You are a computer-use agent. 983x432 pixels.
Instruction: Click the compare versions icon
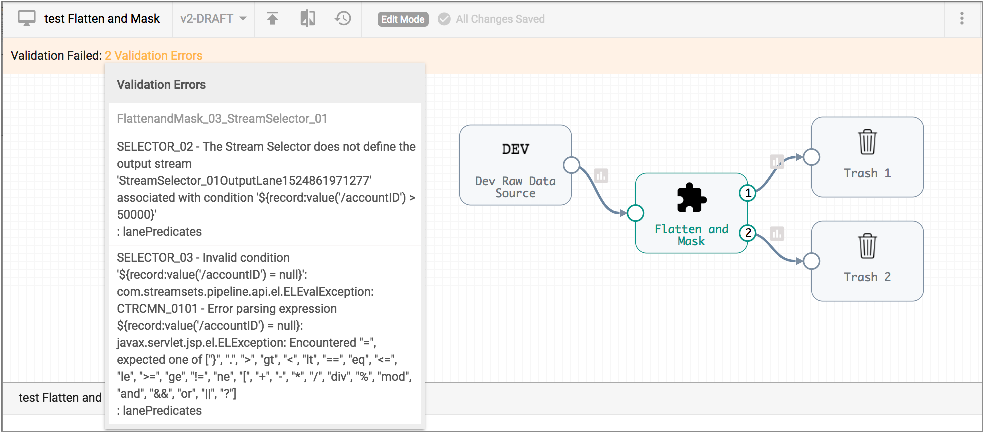[307, 19]
